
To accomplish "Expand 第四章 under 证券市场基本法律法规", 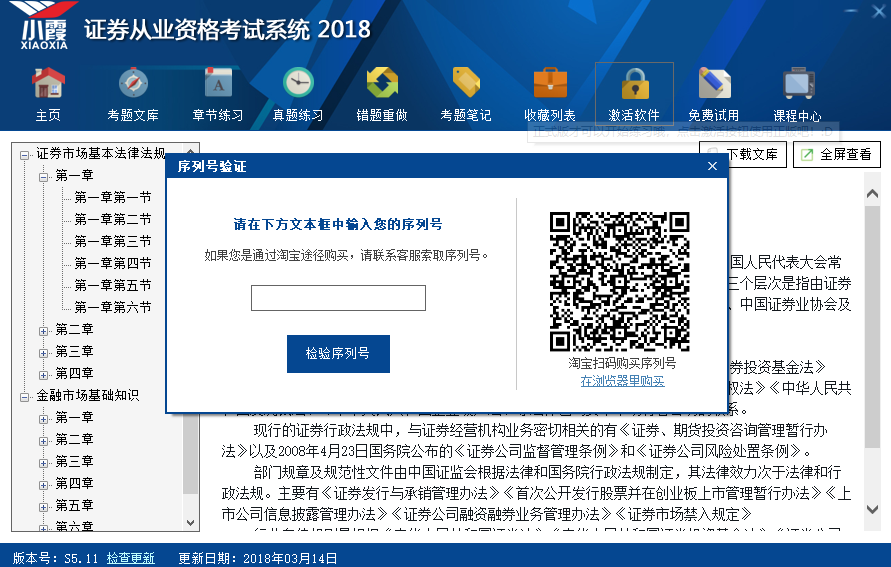I will click(x=43, y=375).
